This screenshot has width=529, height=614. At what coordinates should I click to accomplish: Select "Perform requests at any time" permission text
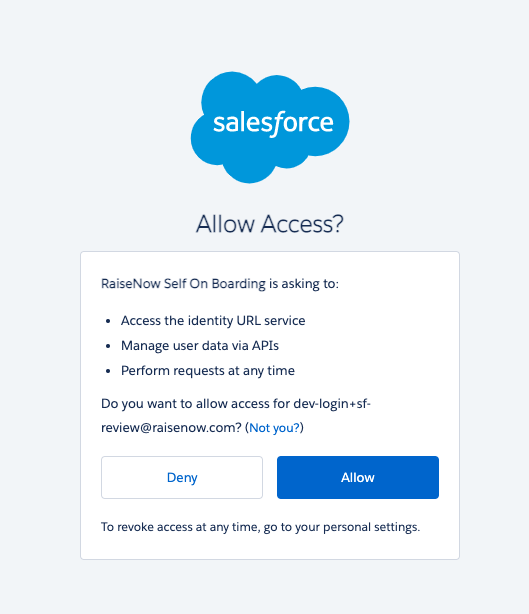click(208, 371)
